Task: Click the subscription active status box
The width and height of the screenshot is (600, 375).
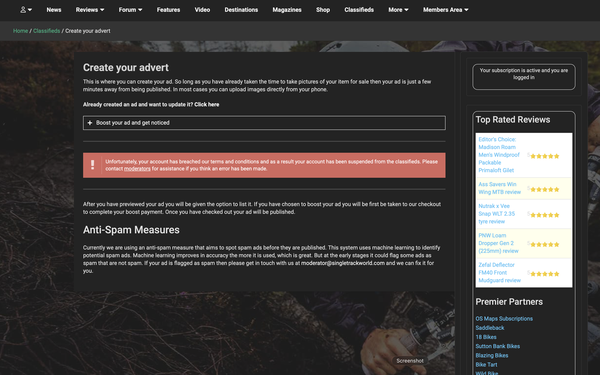Action: (523, 77)
